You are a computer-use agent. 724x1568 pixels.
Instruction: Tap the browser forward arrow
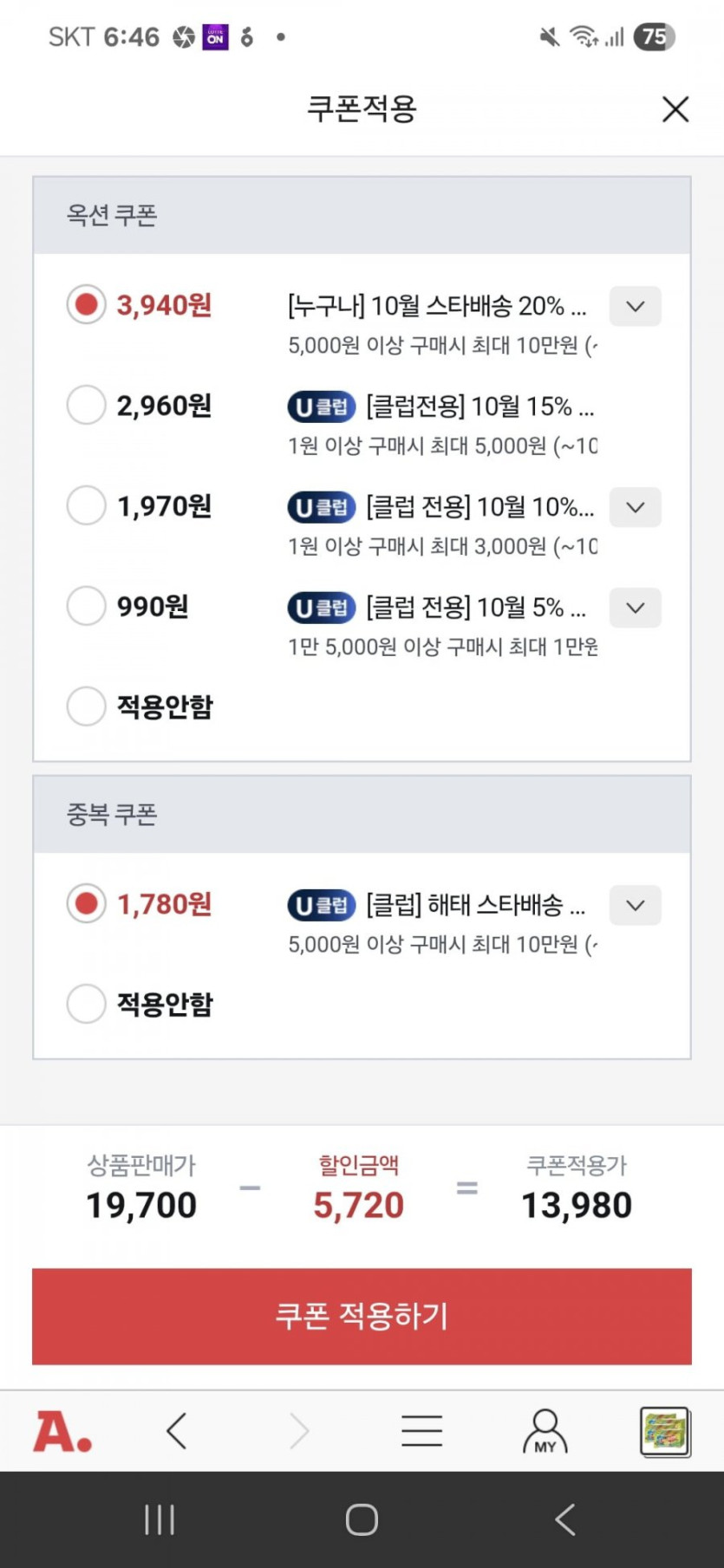point(299,1431)
